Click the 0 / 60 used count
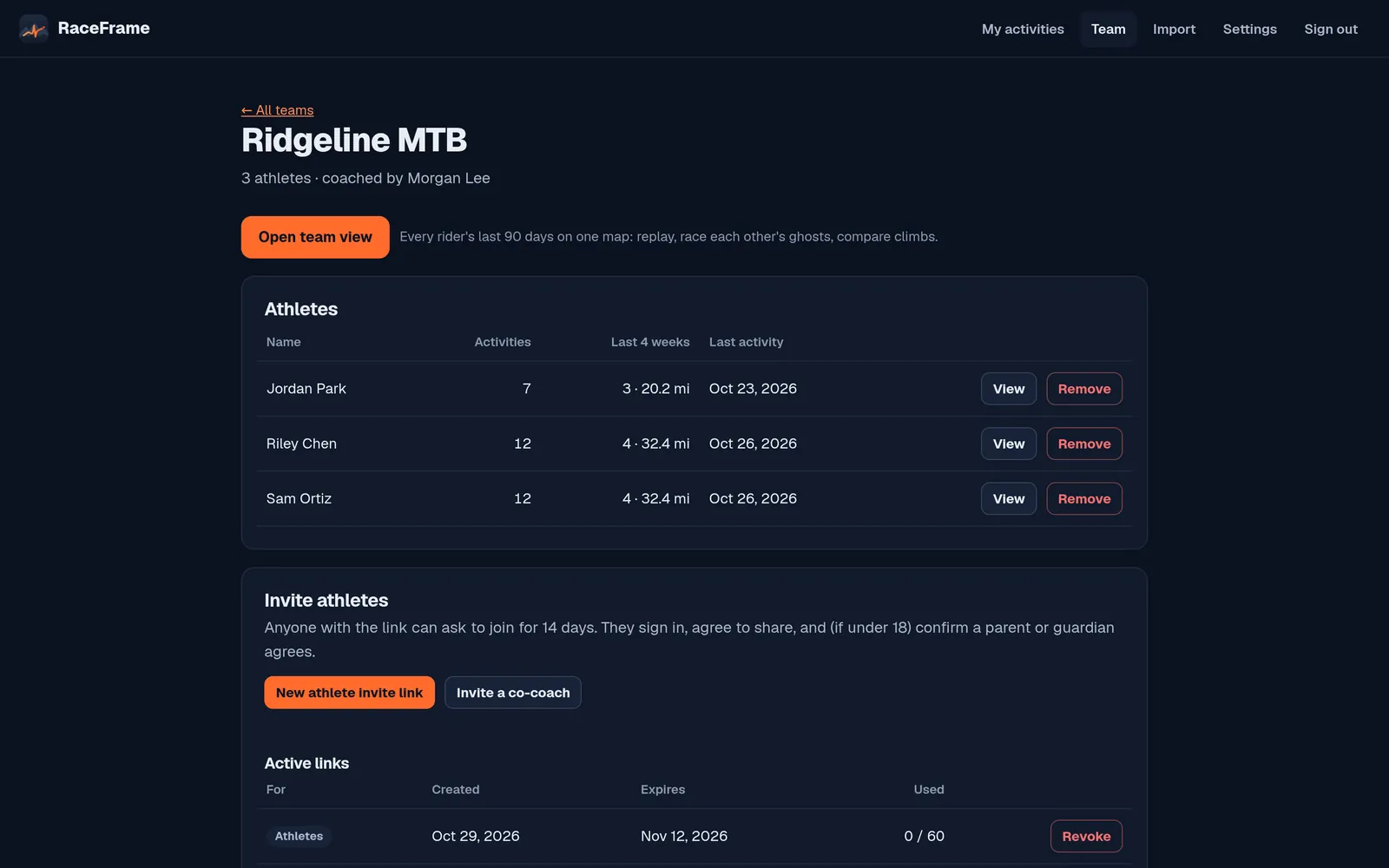1389x868 pixels. (x=924, y=836)
